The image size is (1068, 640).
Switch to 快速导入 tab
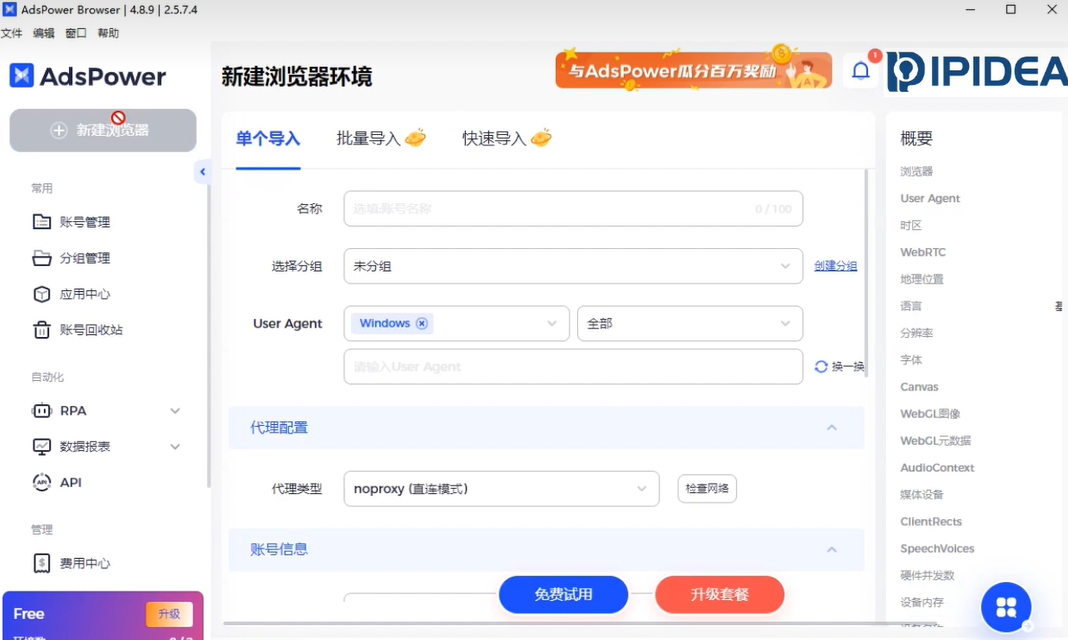(507, 138)
